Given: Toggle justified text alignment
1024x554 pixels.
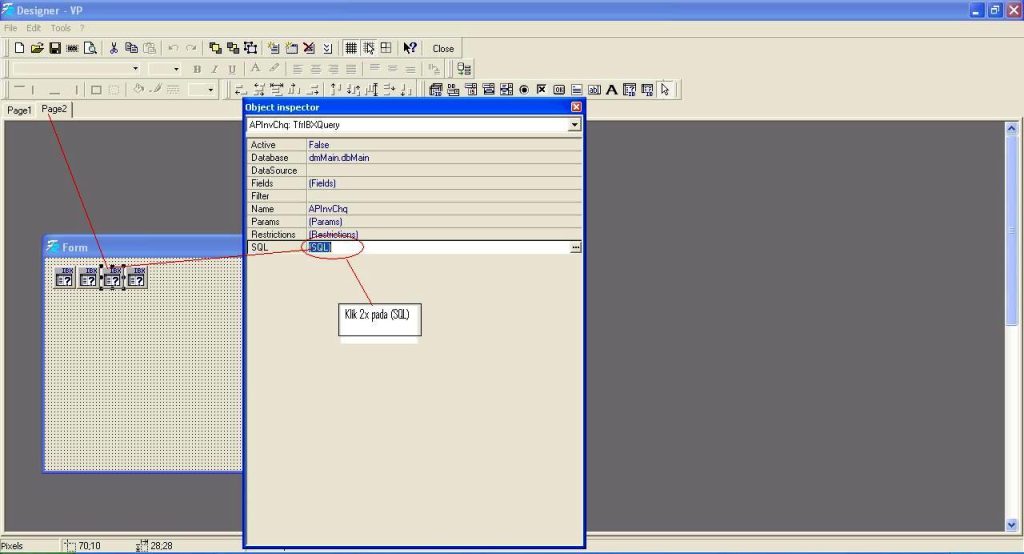Looking at the screenshot, I should 351,69.
